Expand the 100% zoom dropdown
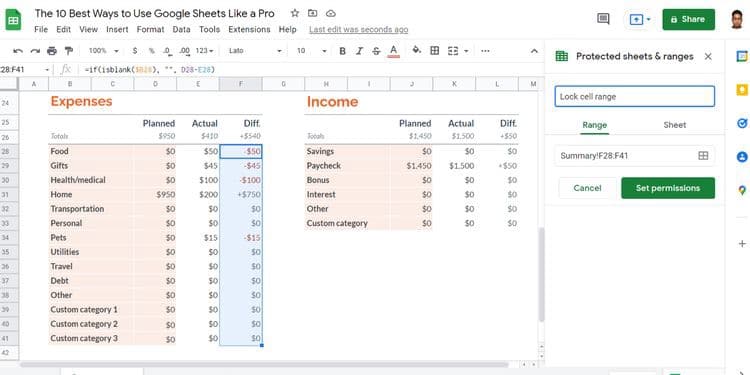750x375 pixels. [x=104, y=51]
